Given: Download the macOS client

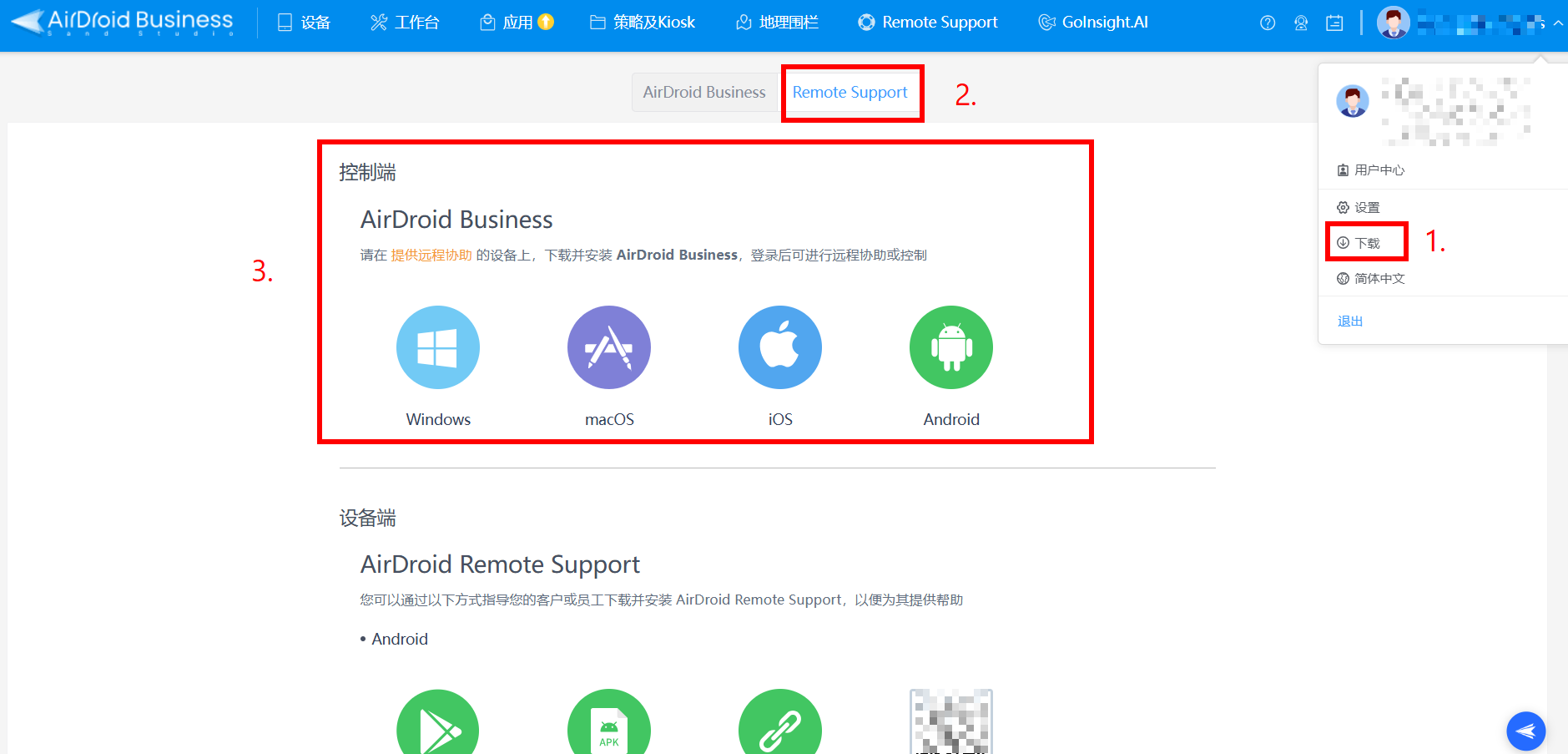Looking at the screenshot, I should pyautogui.click(x=609, y=347).
